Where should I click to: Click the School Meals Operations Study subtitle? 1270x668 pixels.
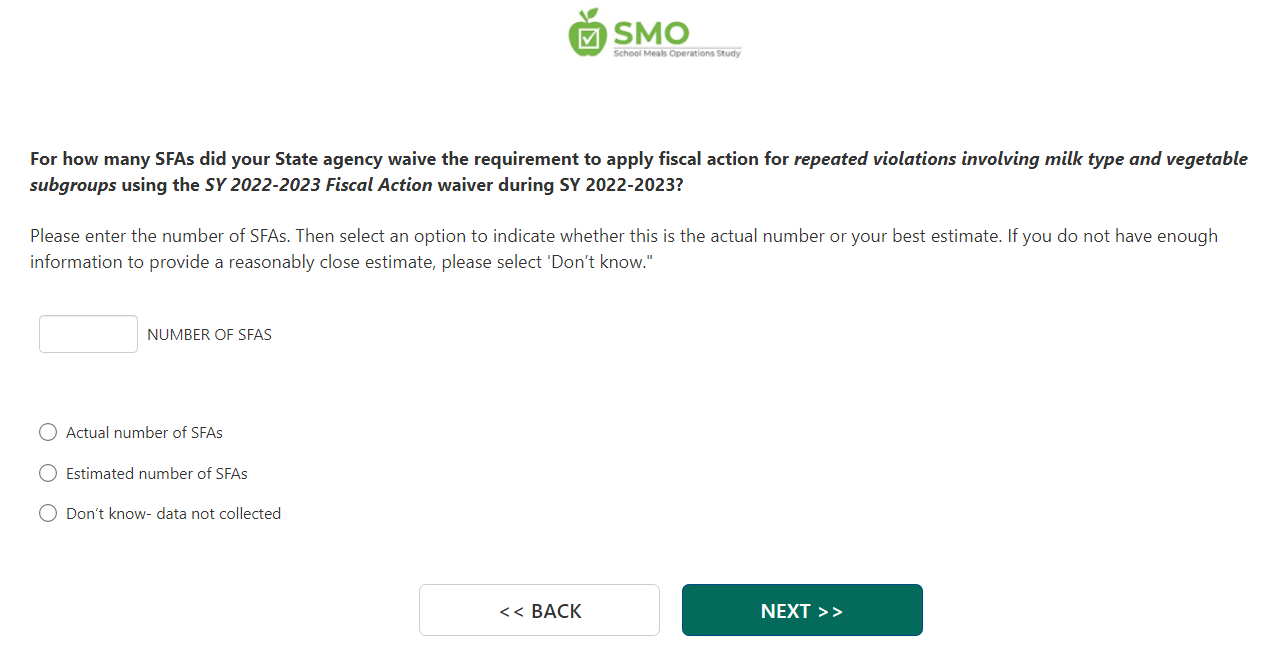coord(677,53)
